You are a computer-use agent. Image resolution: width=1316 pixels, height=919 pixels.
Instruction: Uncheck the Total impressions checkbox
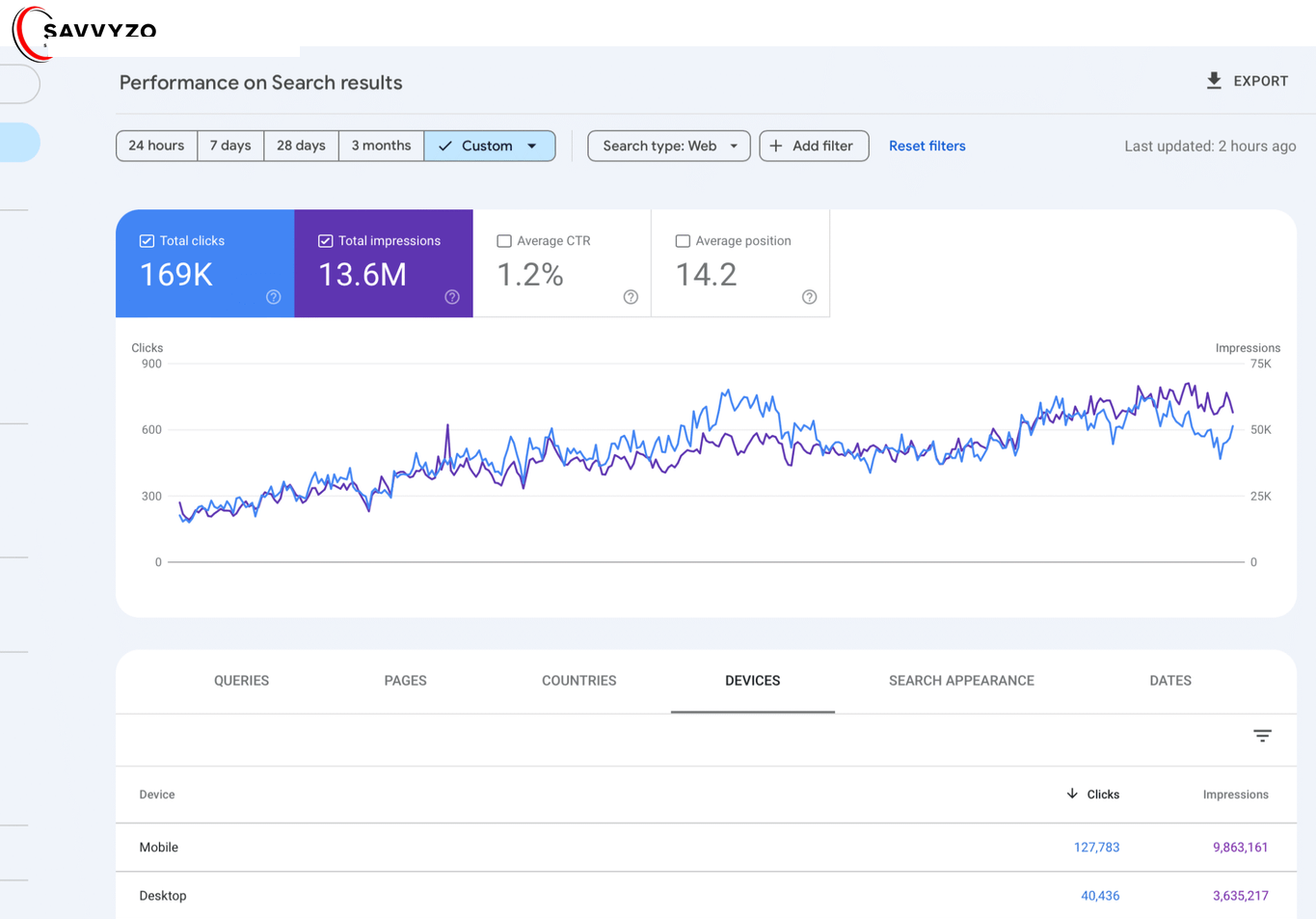click(x=326, y=241)
